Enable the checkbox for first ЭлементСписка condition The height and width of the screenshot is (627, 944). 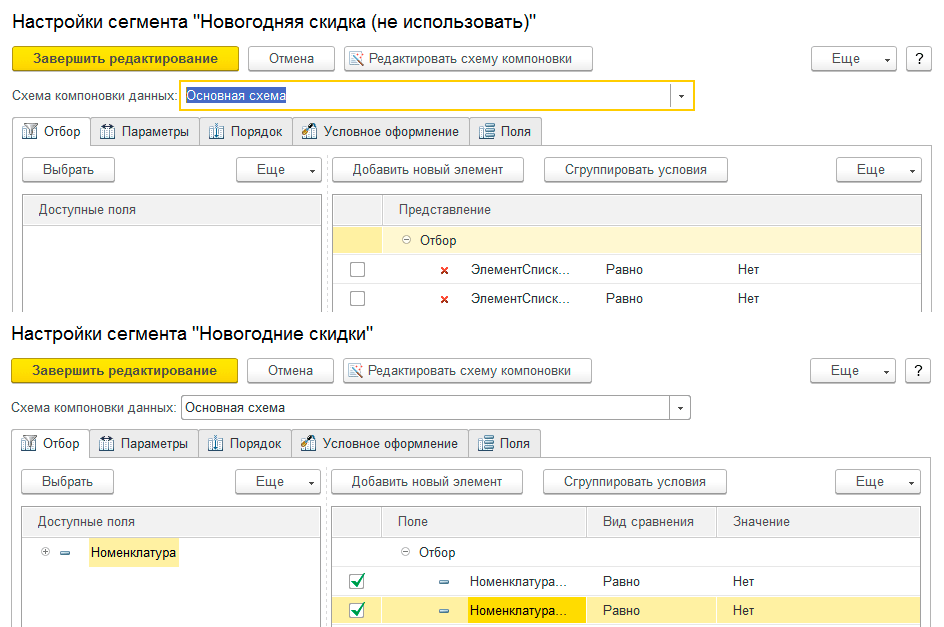[357, 270]
